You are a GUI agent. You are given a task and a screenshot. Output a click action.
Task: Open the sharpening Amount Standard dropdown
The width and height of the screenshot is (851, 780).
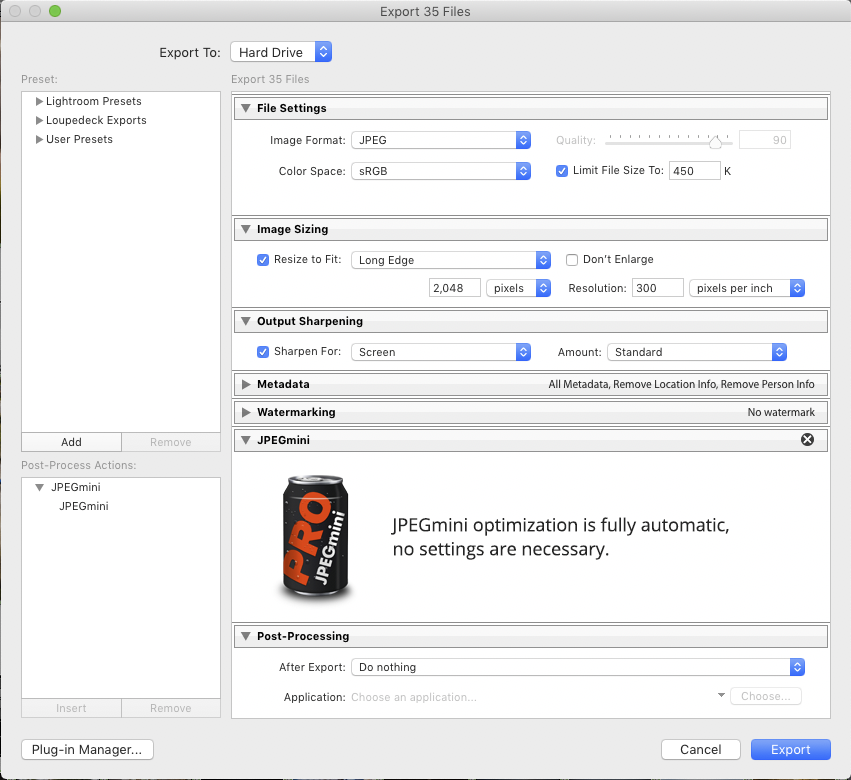coord(697,352)
